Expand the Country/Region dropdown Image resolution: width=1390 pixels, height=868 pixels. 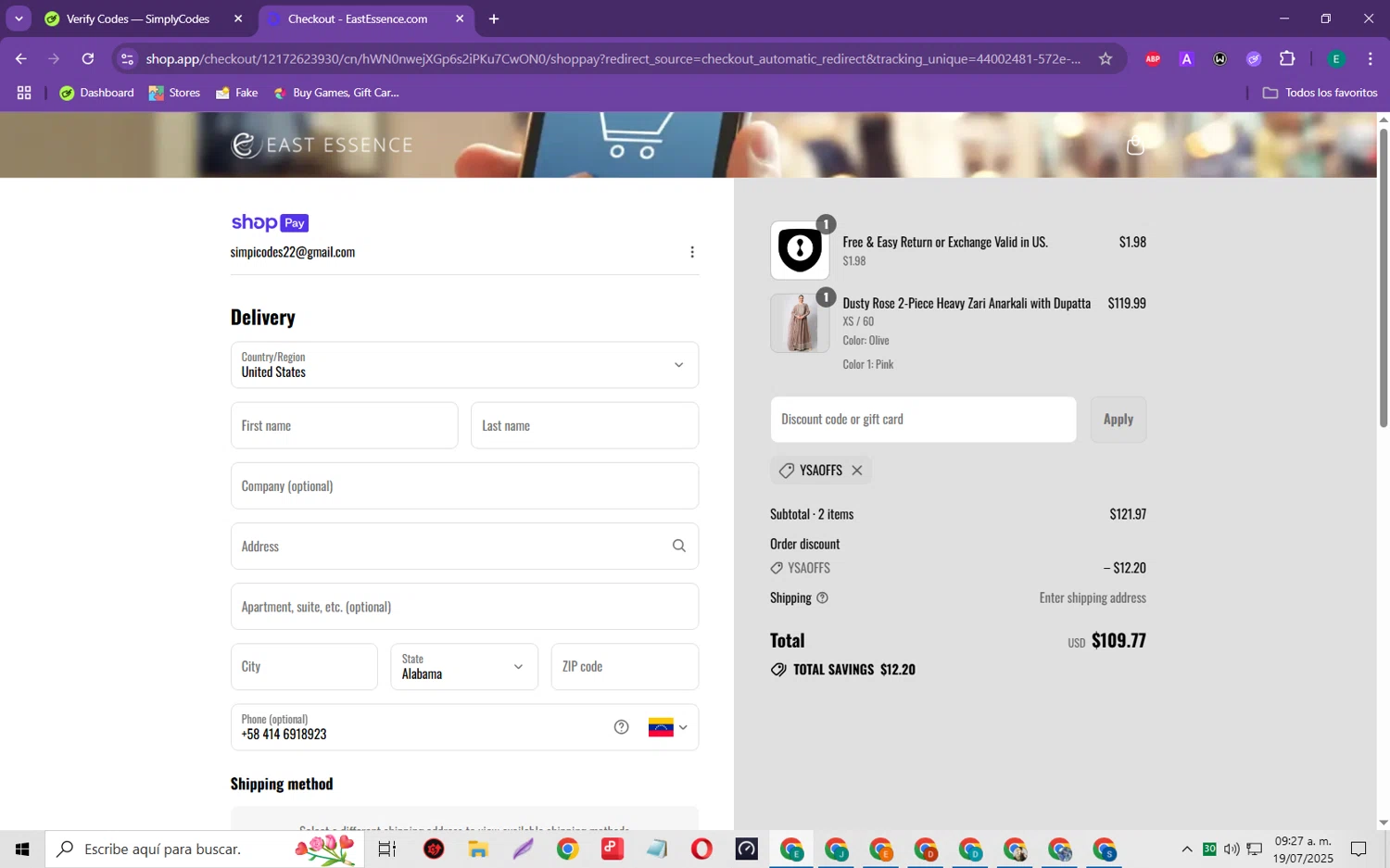coord(464,365)
